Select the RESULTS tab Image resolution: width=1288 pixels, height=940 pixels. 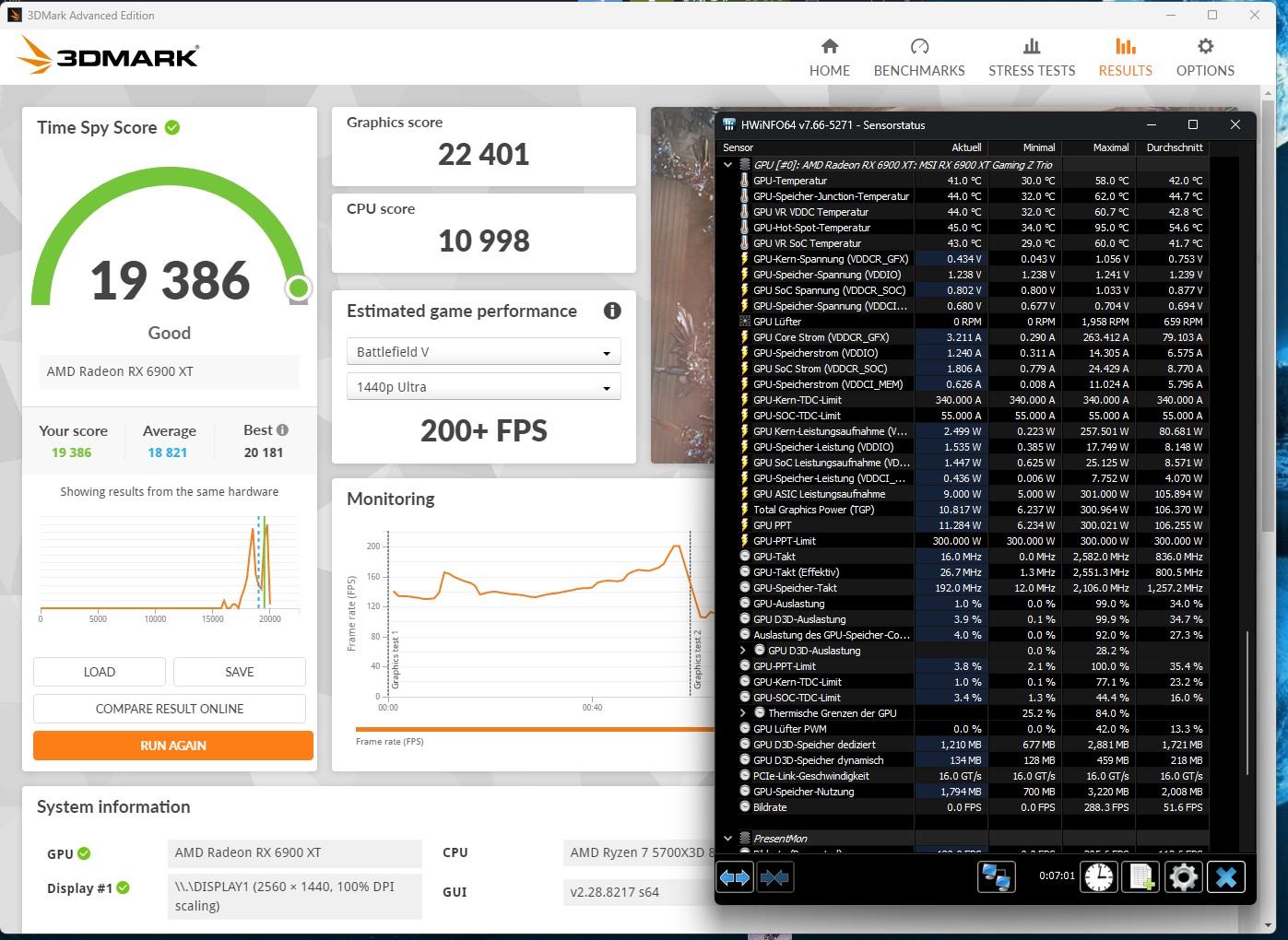point(1125,58)
